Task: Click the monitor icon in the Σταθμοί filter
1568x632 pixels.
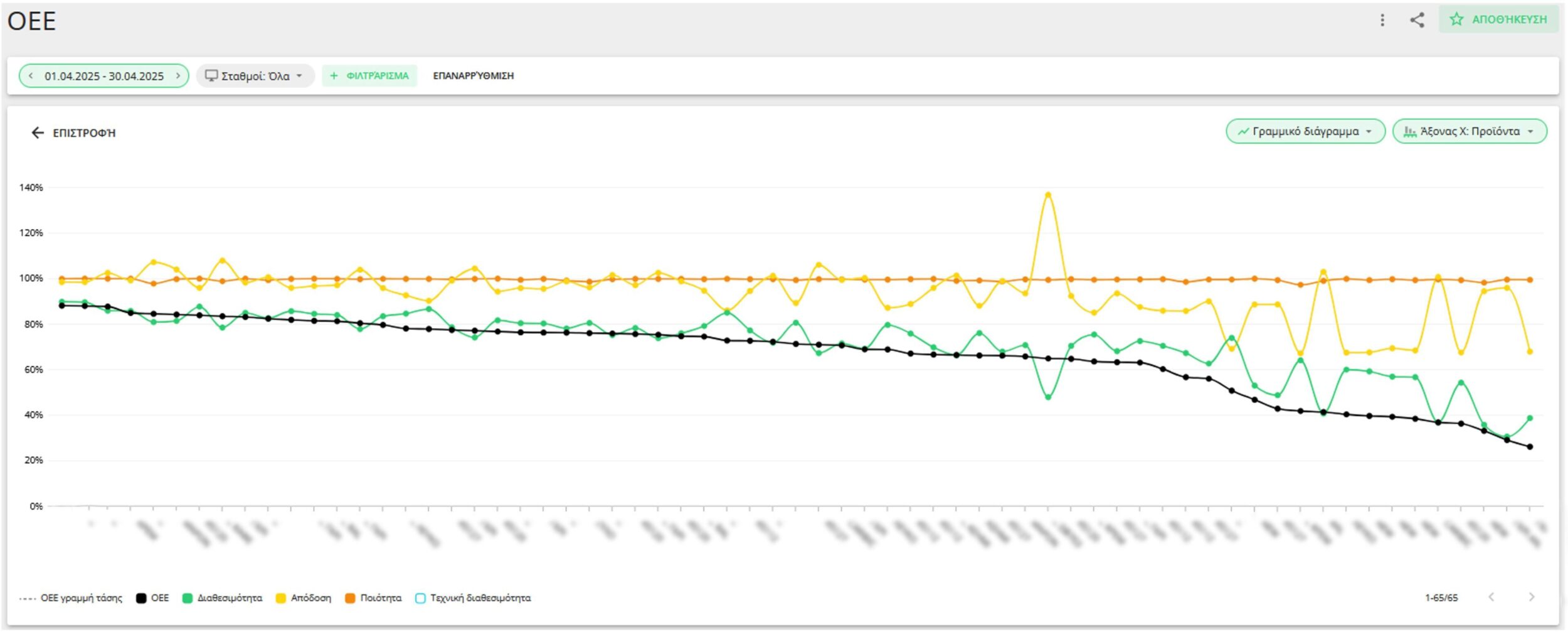Action: (211, 75)
